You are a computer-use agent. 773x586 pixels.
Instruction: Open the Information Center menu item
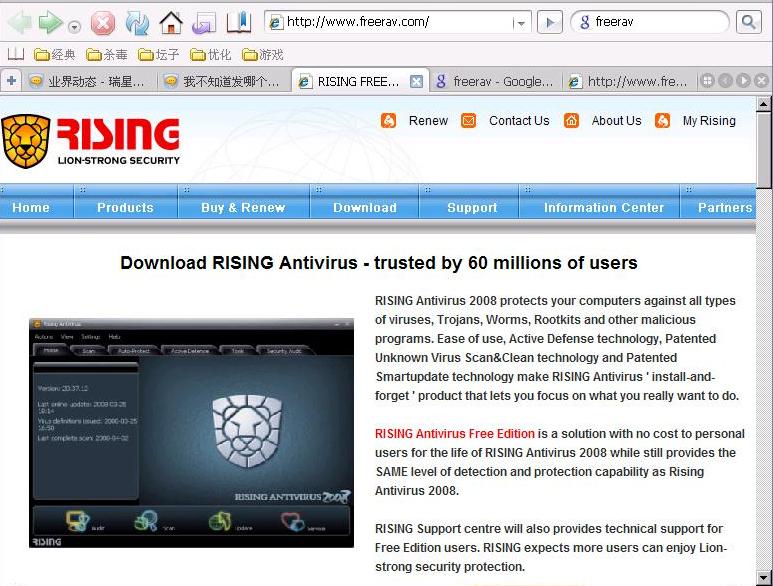pos(604,207)
